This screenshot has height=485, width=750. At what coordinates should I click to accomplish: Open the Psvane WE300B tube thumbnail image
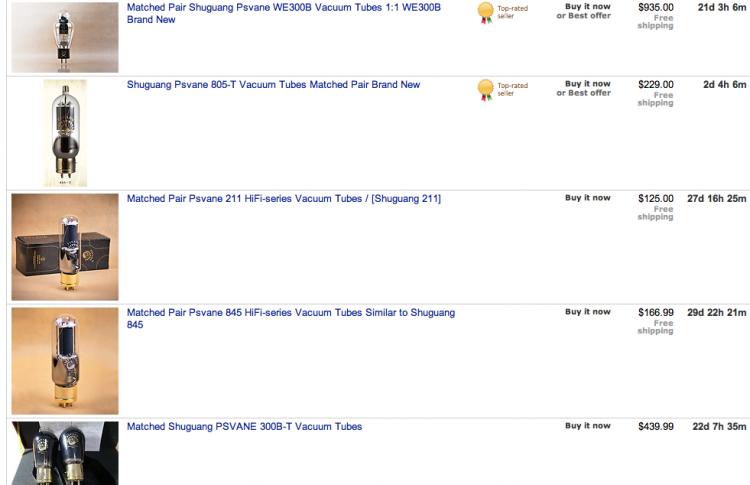[x=64, y=36]
